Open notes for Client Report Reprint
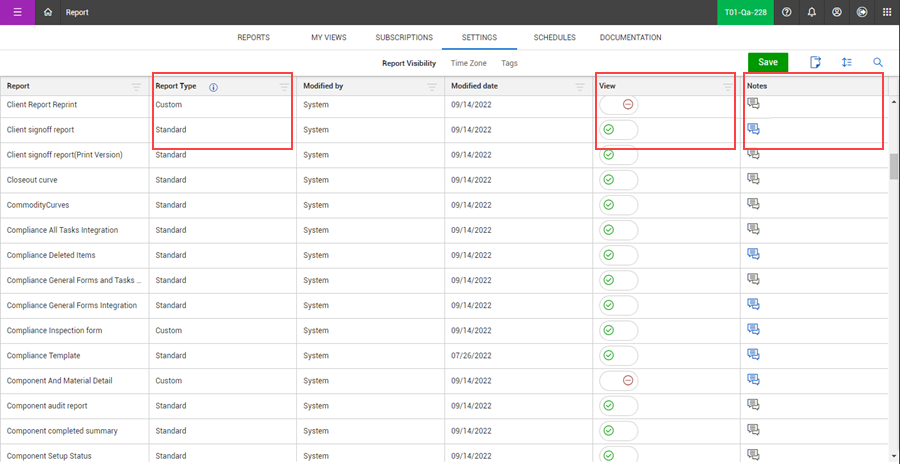The image size is (900, 464). tap(754, 104)
